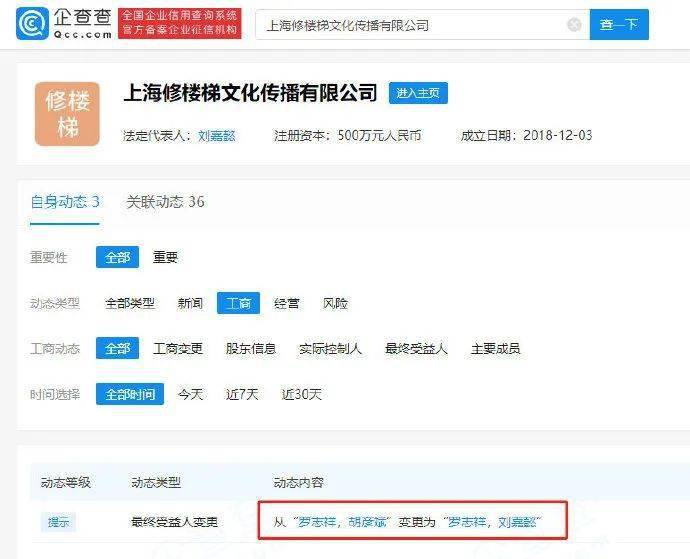Open the first 罗志祥 link before 胡彦斌
Image resolution: width=690 pixels, height=559 pixels.
(317, 522)
